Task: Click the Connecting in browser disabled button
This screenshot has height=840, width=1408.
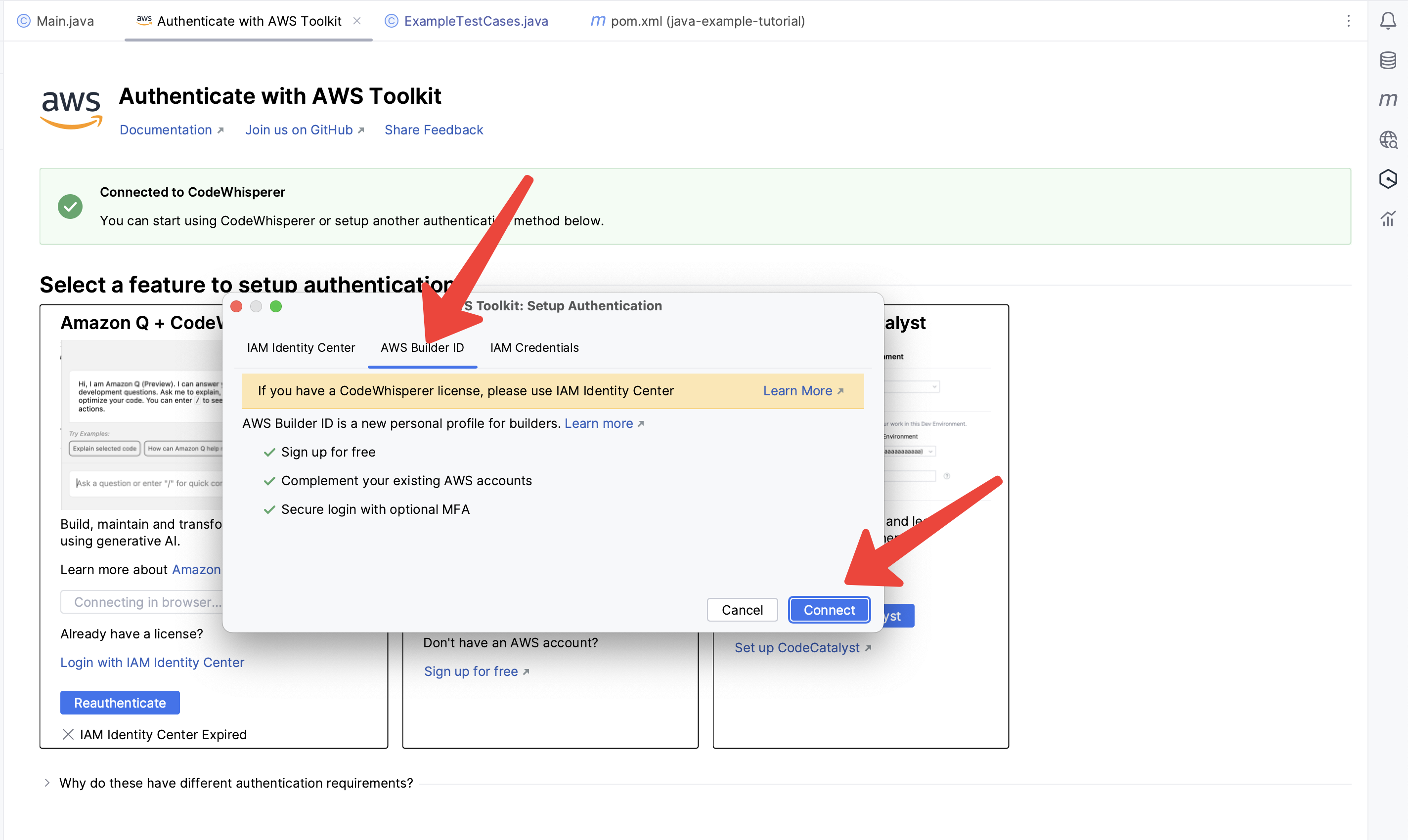Action: pos(141,602)
